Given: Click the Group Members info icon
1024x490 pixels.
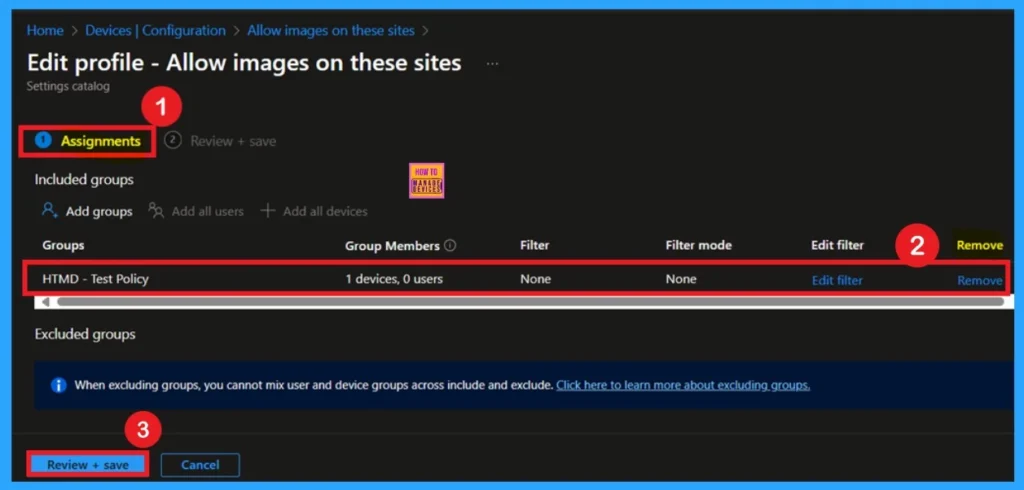Looking at the screenshot, I should 450,246.
